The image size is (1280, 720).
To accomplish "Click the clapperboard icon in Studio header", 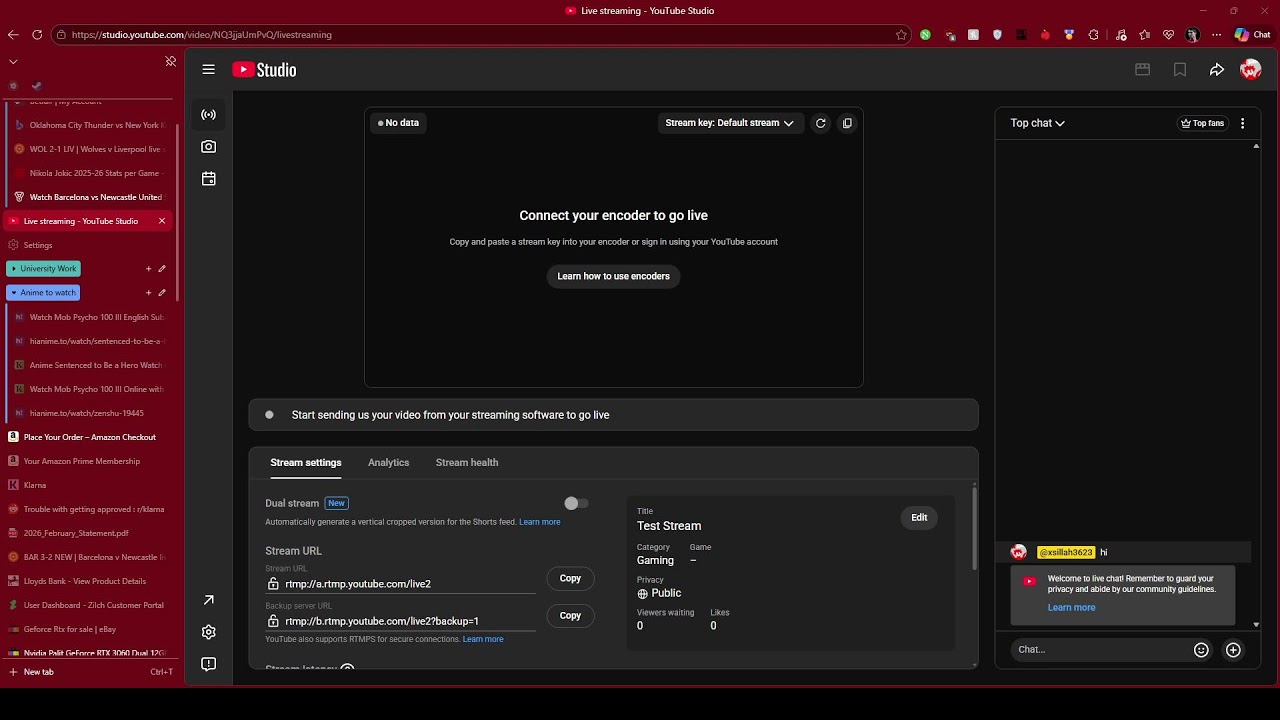I will [x=1142, y=69].
